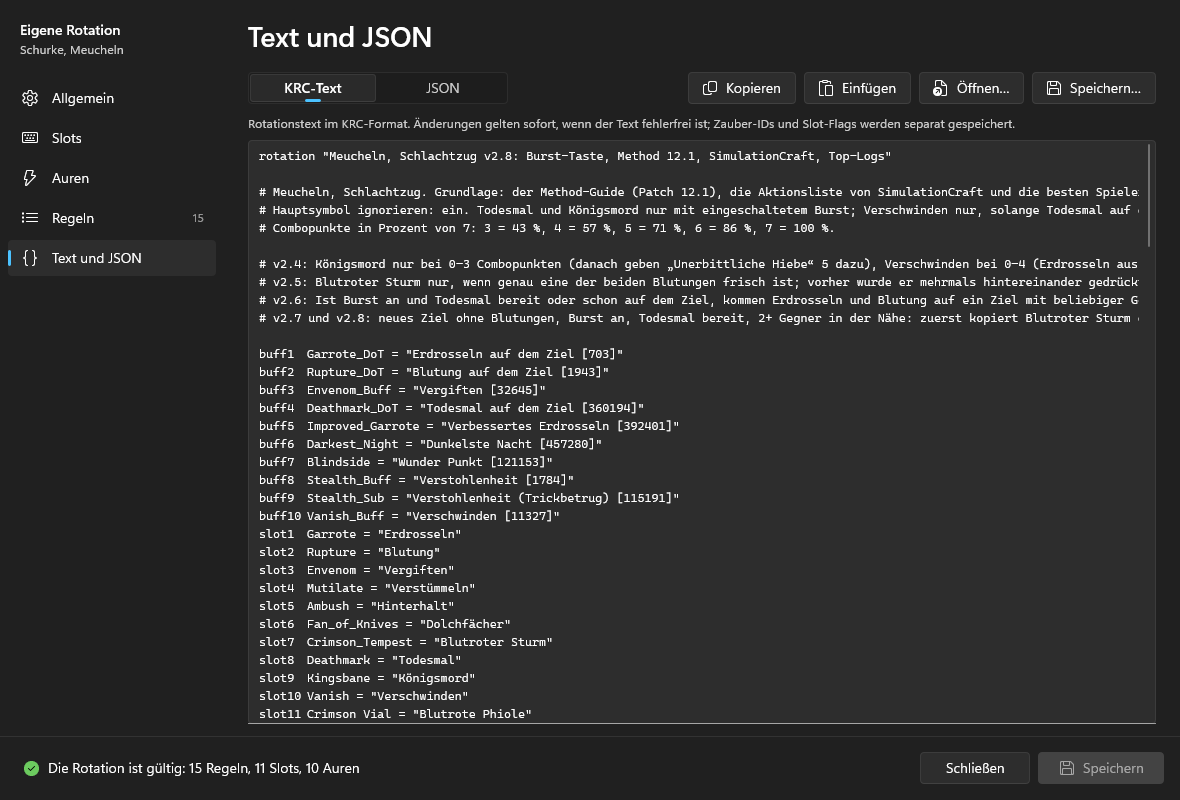
Task: Click the Rotationstext im KRC-Format description
Action: click(x=631, y=123)
